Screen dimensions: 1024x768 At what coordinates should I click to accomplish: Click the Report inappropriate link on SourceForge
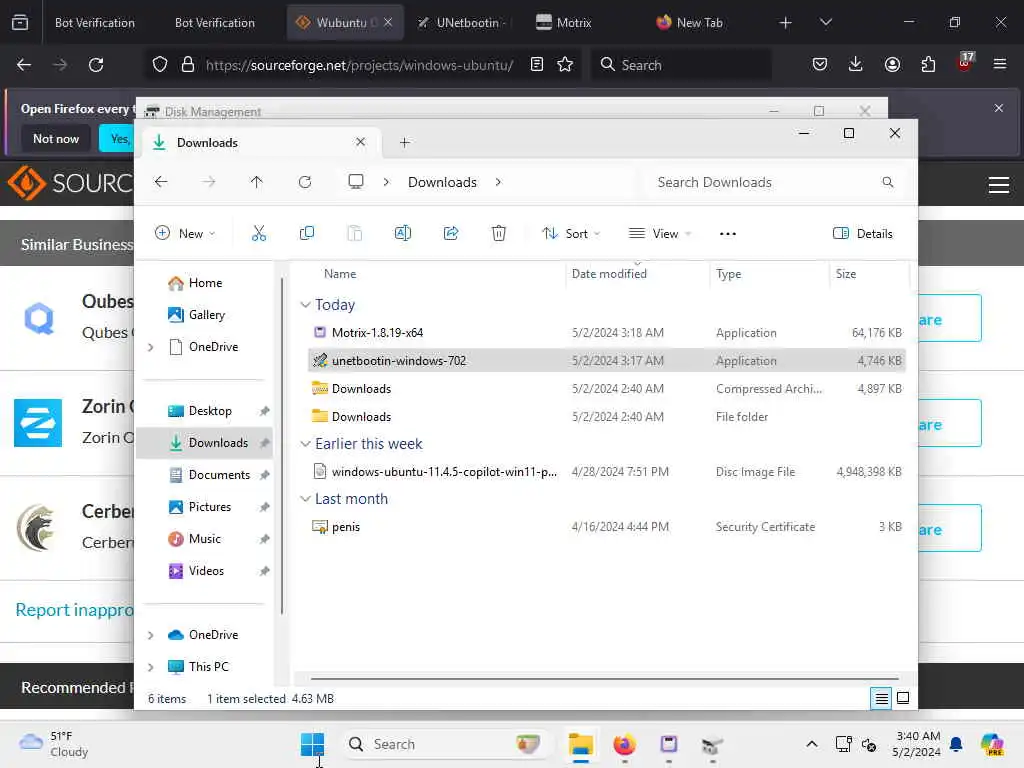point(74,609)
